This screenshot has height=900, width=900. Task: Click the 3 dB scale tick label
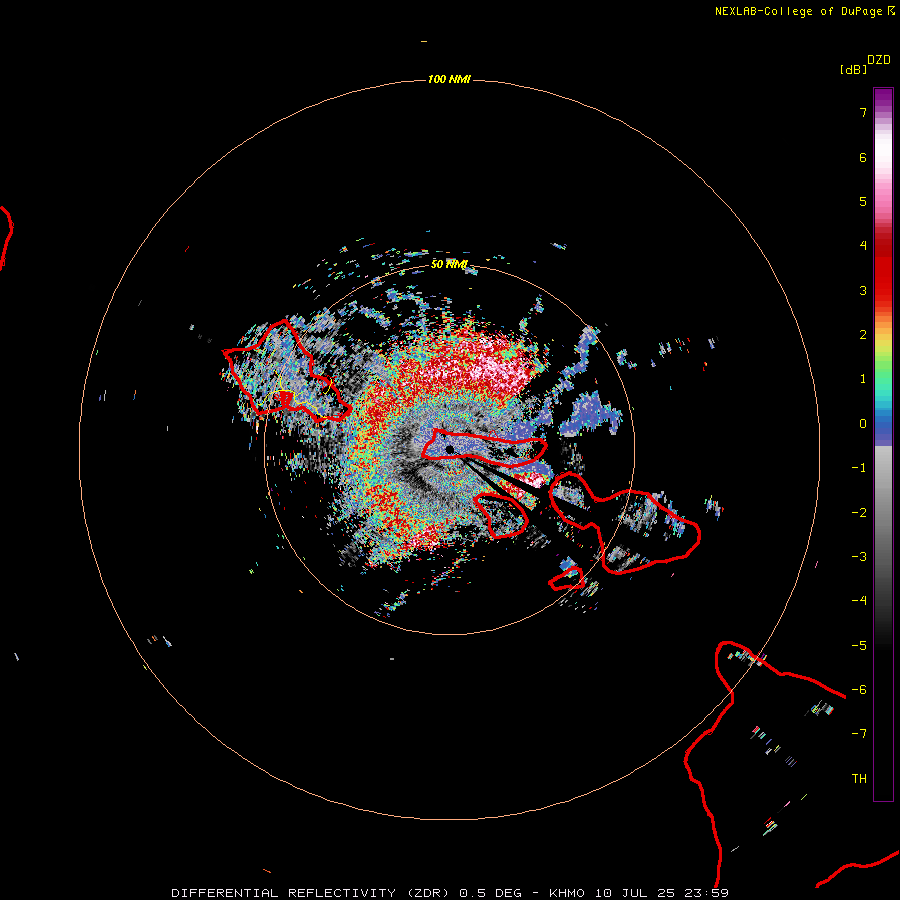863,290
